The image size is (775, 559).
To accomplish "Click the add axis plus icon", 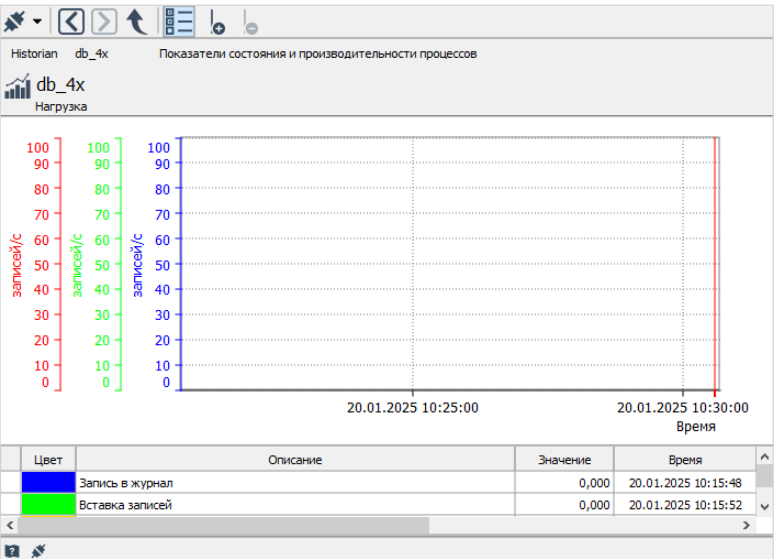I will 217,22.
